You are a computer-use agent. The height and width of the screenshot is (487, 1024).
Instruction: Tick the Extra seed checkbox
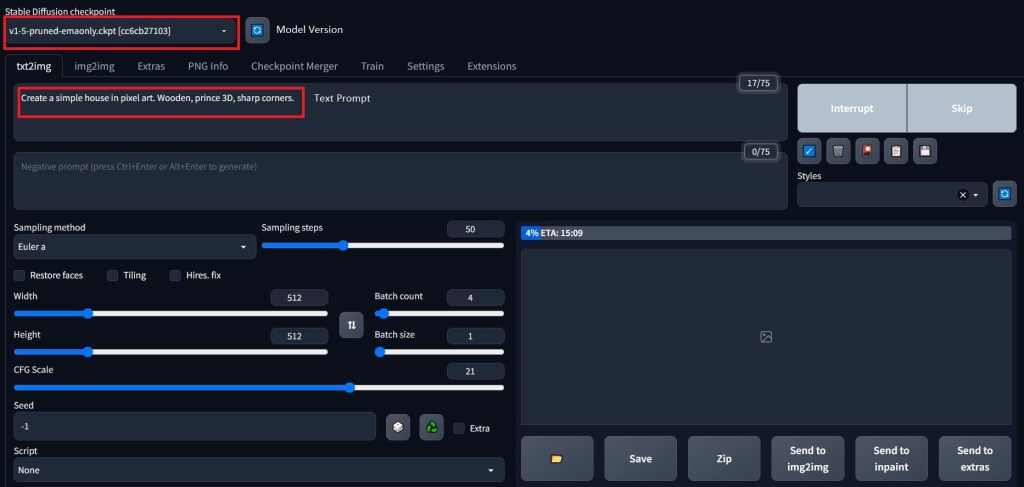459,428
